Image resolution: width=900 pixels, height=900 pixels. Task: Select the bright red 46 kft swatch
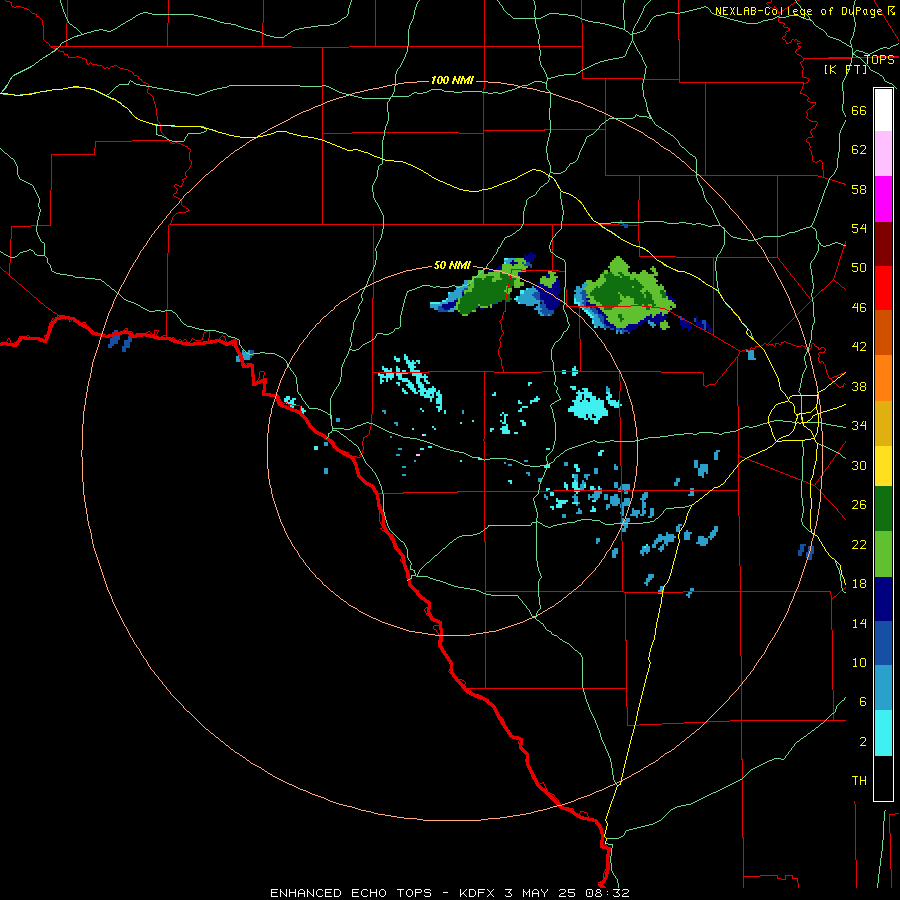pos(883,288)
